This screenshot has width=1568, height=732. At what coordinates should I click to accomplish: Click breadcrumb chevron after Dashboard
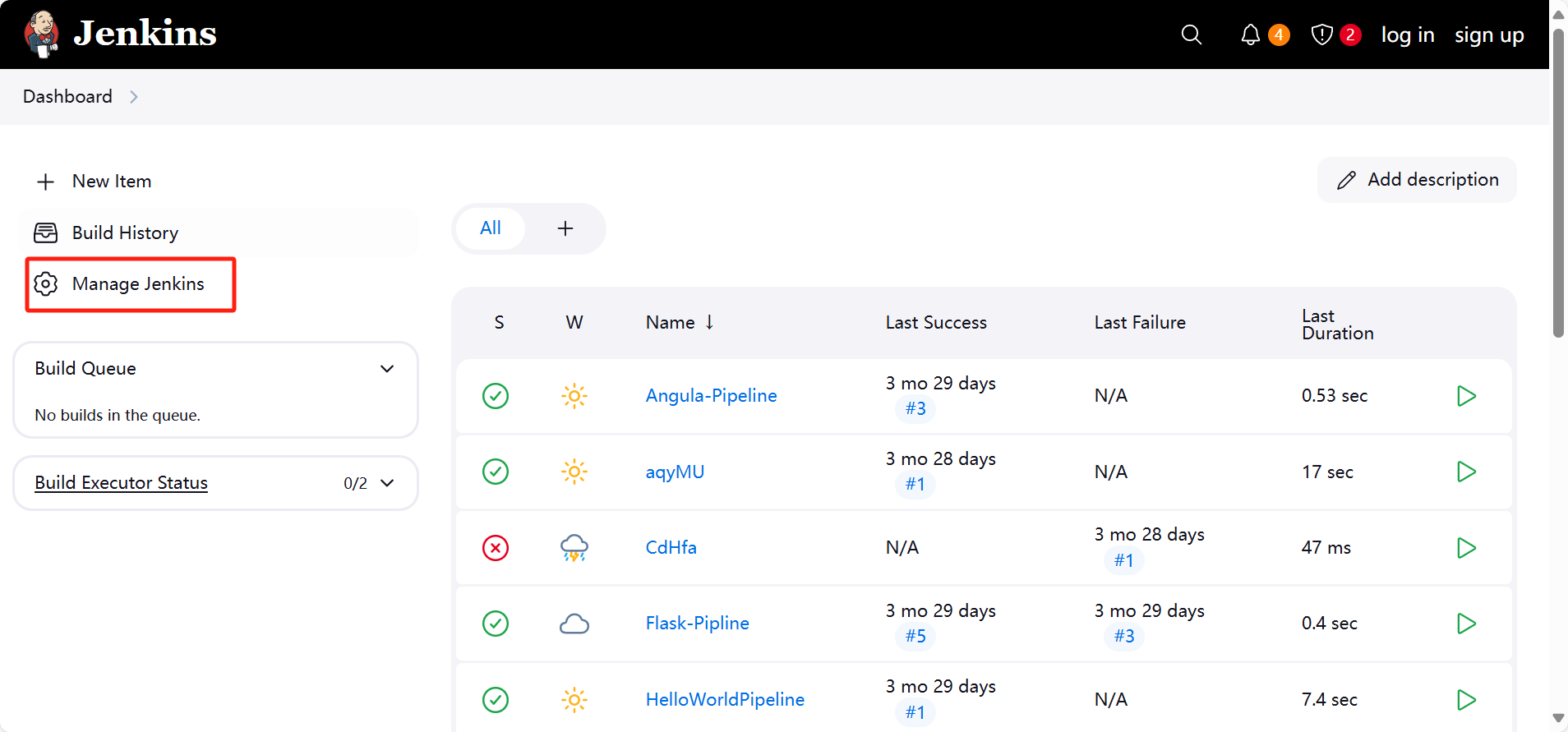(x=134, y=97)
